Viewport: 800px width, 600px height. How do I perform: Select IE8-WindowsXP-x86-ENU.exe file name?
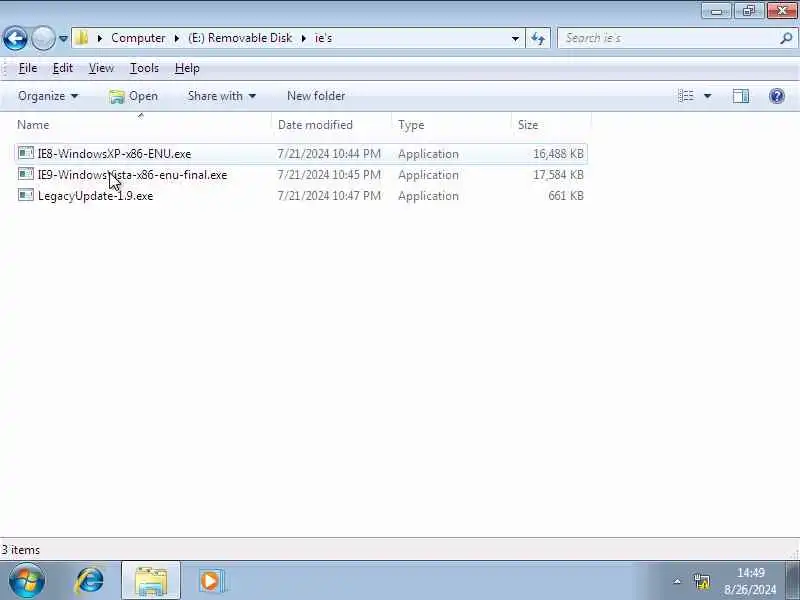tap(114, 154)
